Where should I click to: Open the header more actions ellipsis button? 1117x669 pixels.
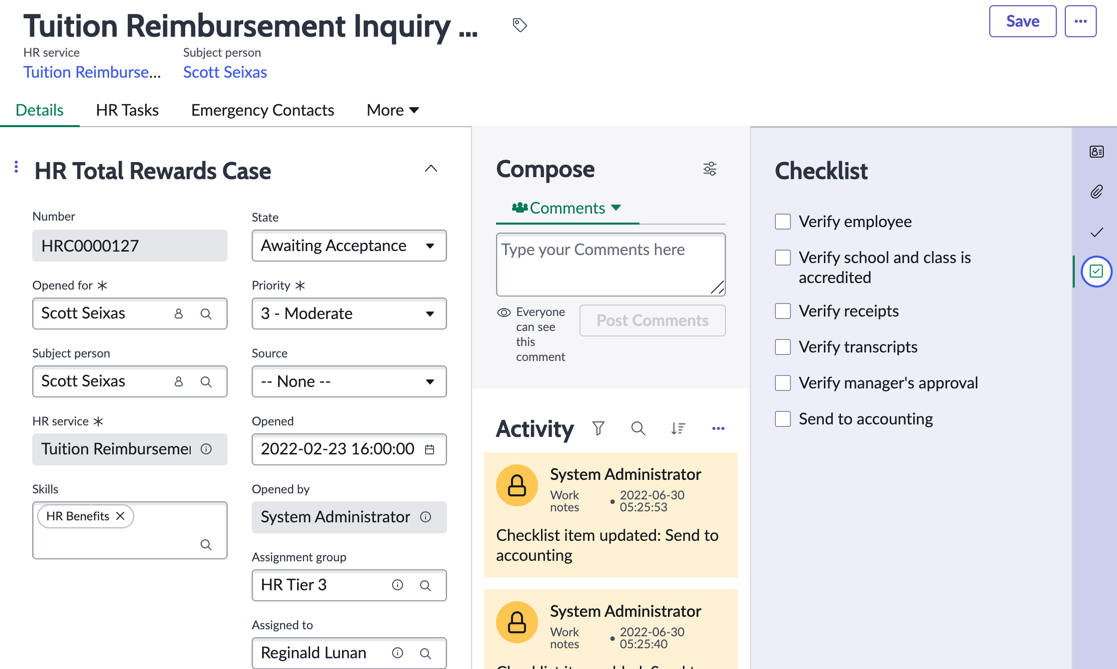(1081, 21)
